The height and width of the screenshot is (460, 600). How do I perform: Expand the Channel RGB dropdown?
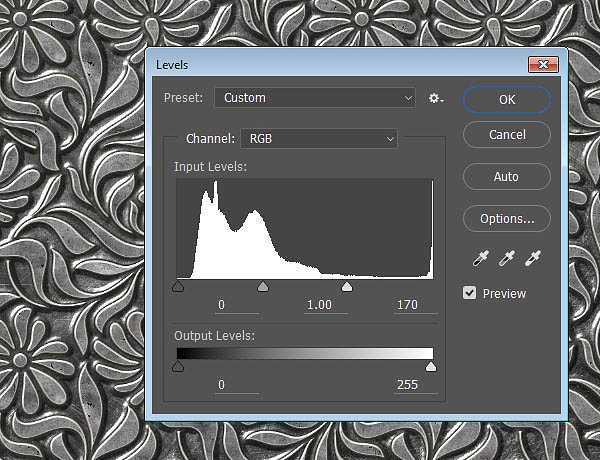coord(319,139)
